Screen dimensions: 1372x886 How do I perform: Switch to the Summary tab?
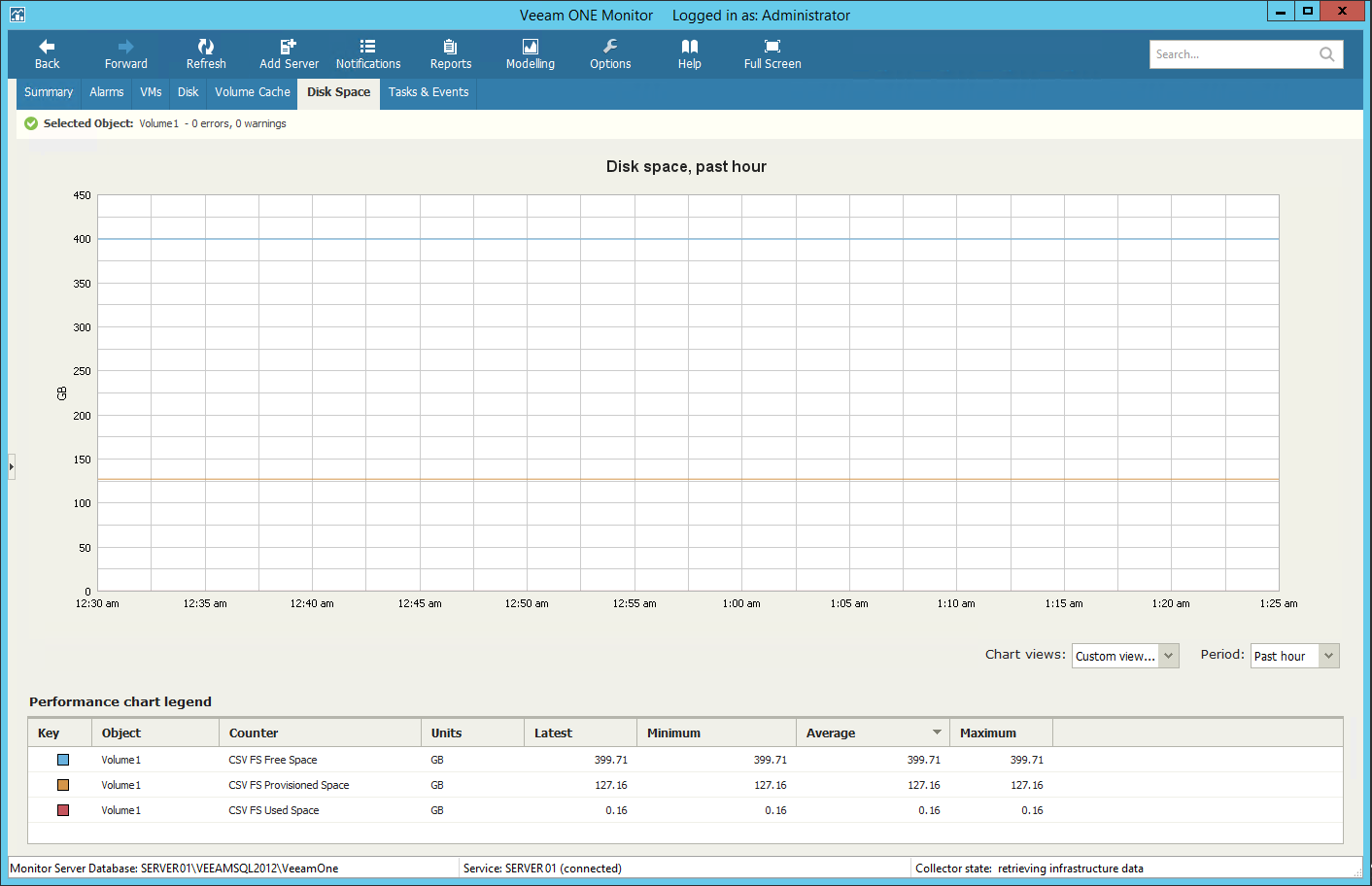tap(49, 92)
